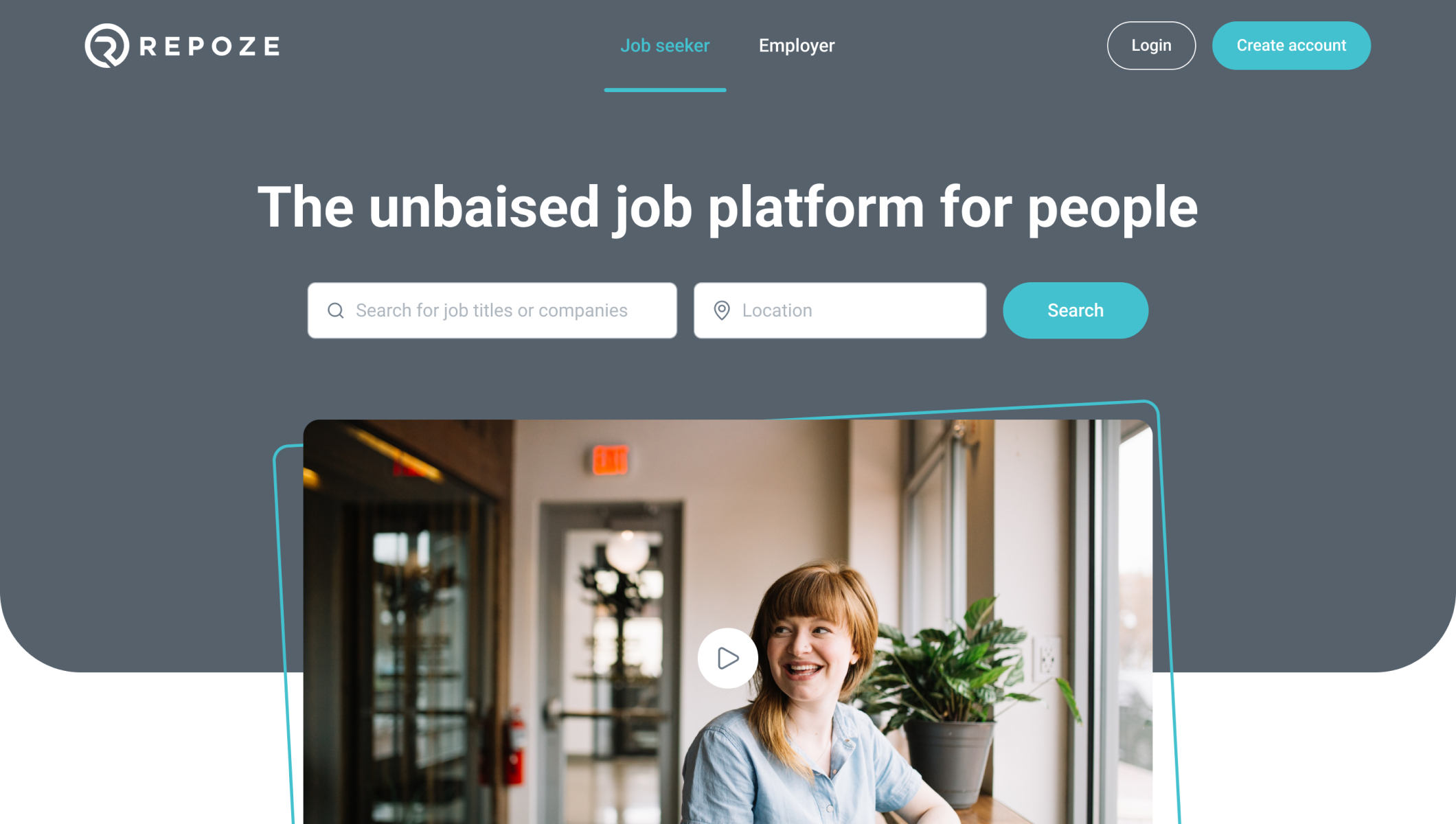Screen dimensions: 1456x824
Task: Open the Employer tab
Action: [797, 45]
